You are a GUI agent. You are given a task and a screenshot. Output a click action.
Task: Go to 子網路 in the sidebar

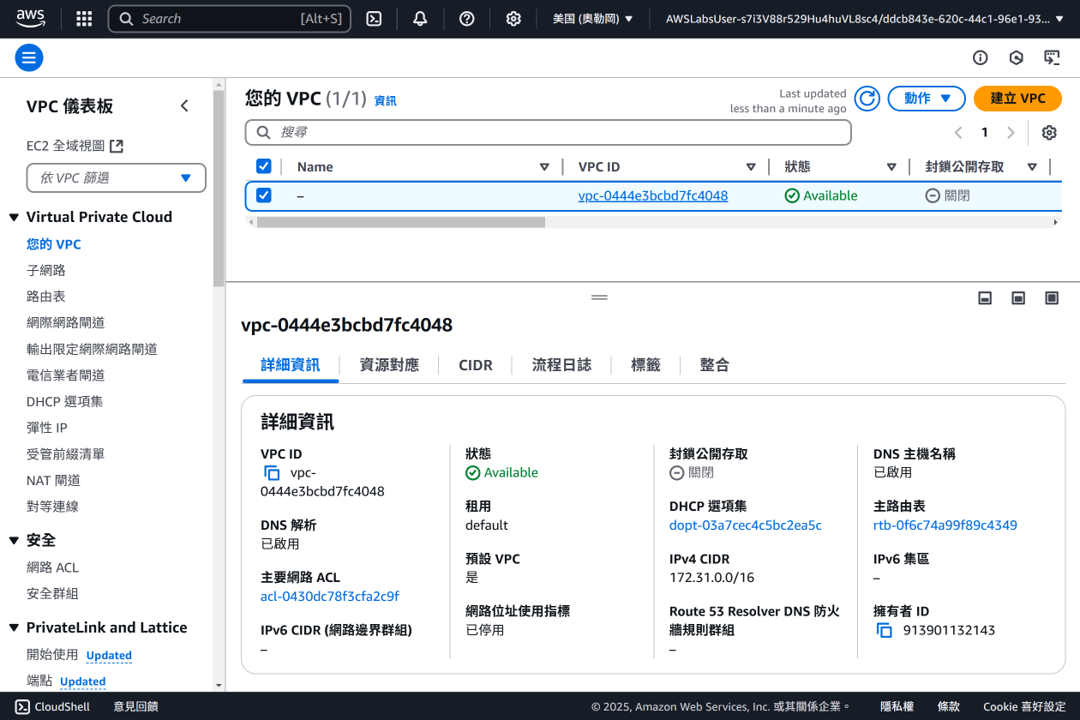46,271
